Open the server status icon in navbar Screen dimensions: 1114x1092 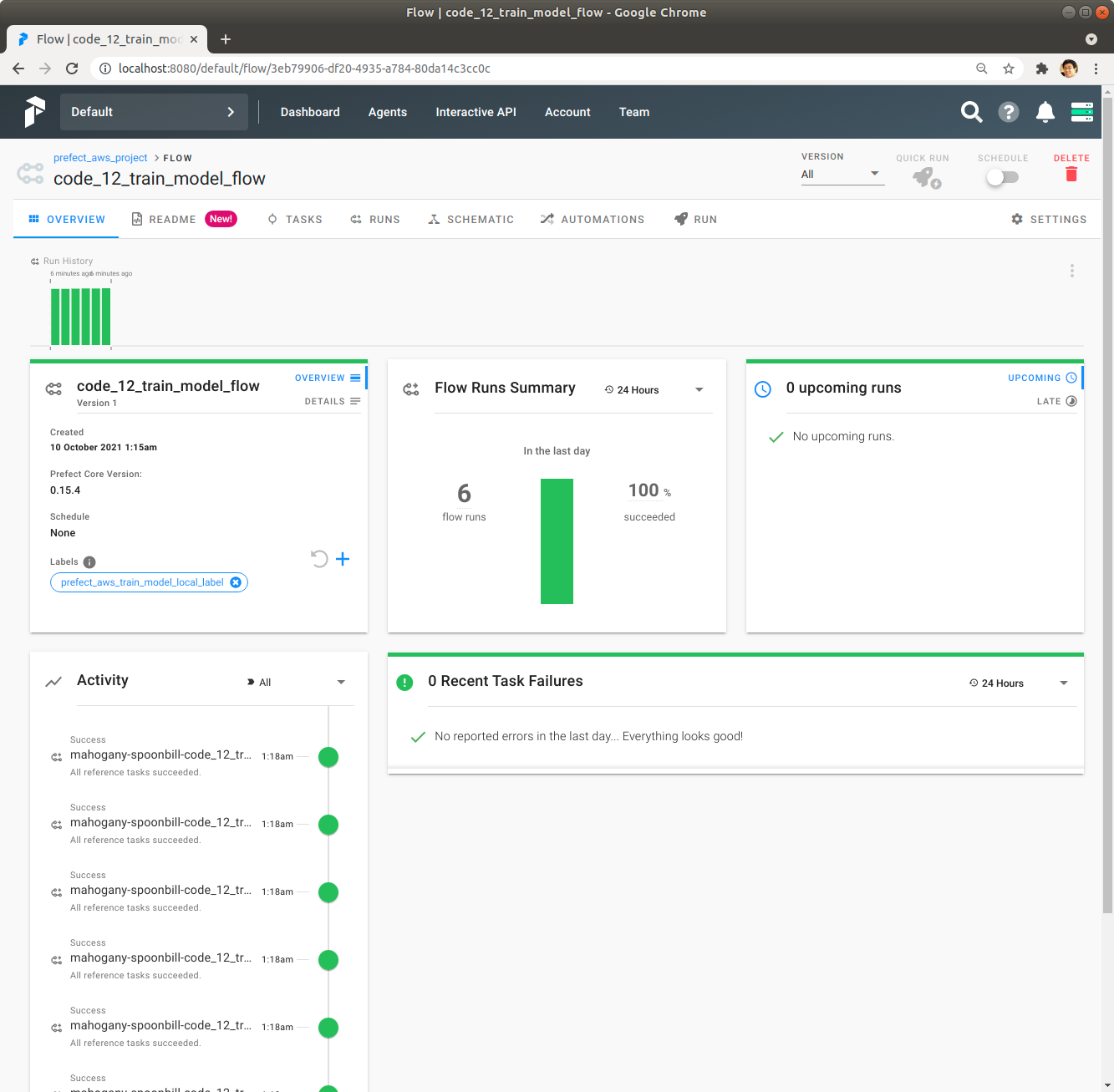1082,112
